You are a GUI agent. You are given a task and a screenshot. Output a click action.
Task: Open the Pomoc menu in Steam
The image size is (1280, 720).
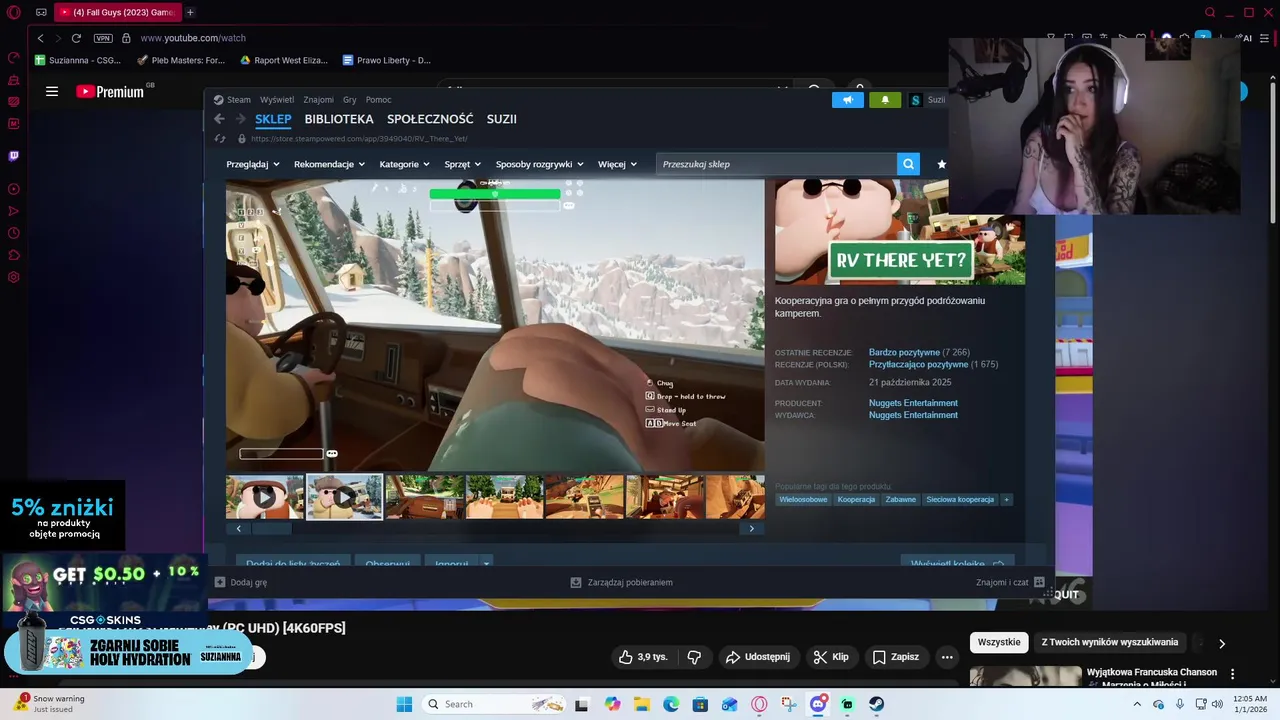click(x=378, y=100)
